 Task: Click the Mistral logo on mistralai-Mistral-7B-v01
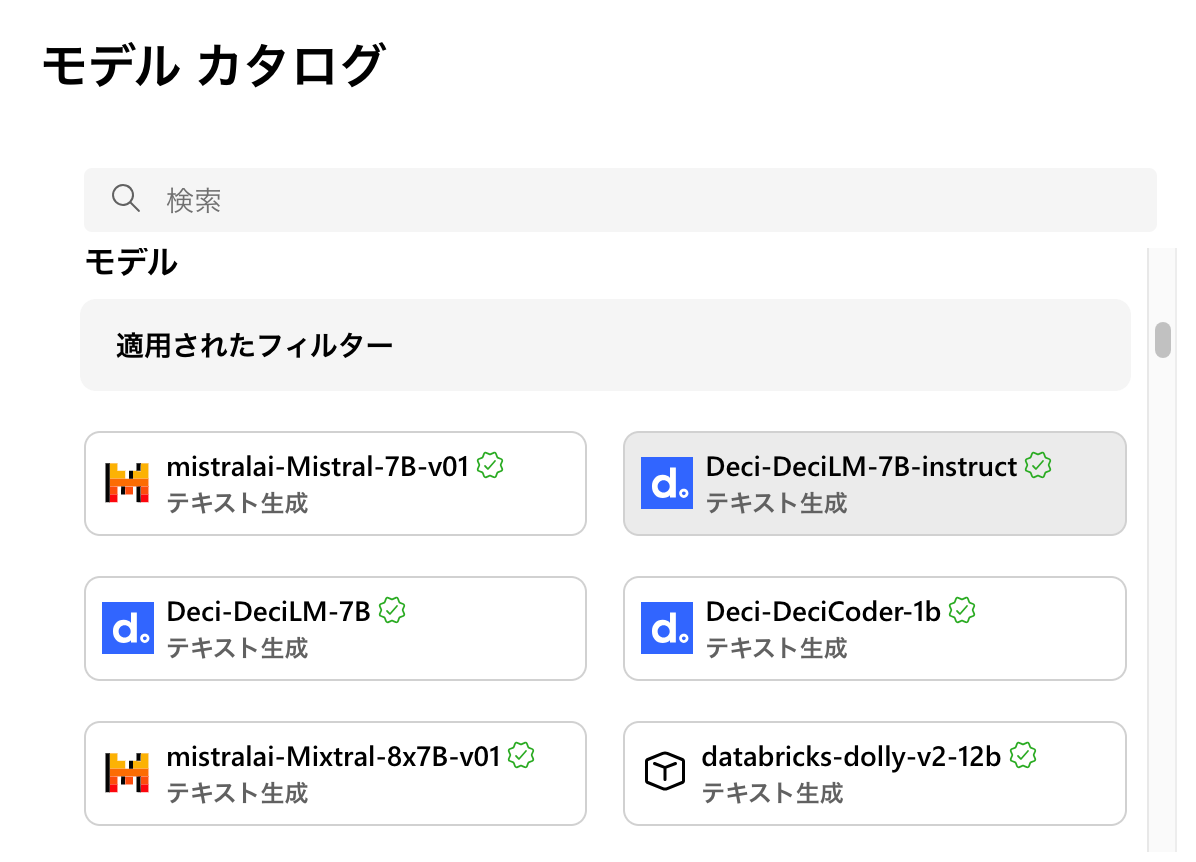(127, 483)
